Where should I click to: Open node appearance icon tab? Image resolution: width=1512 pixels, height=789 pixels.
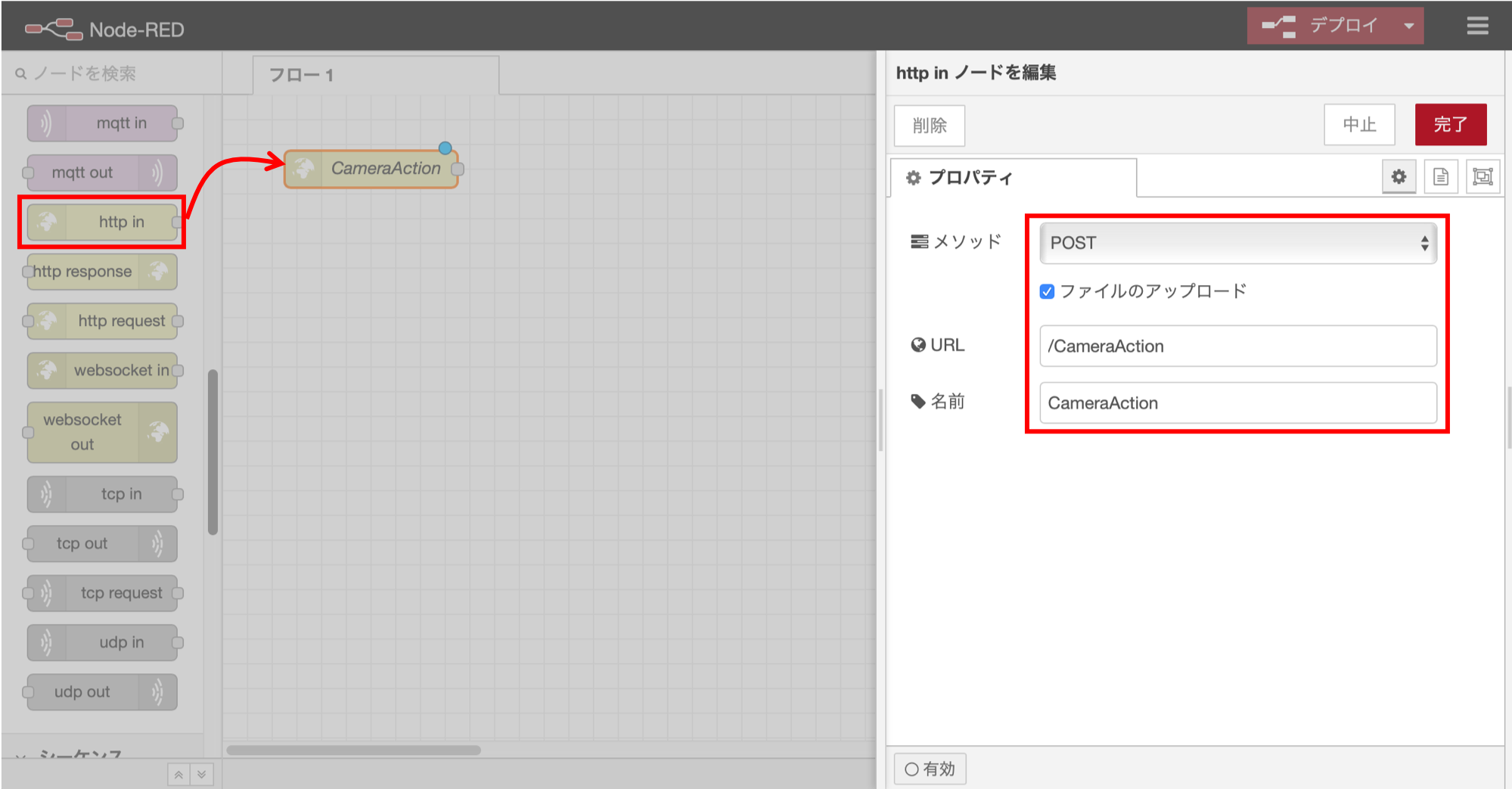(1483, 177)
